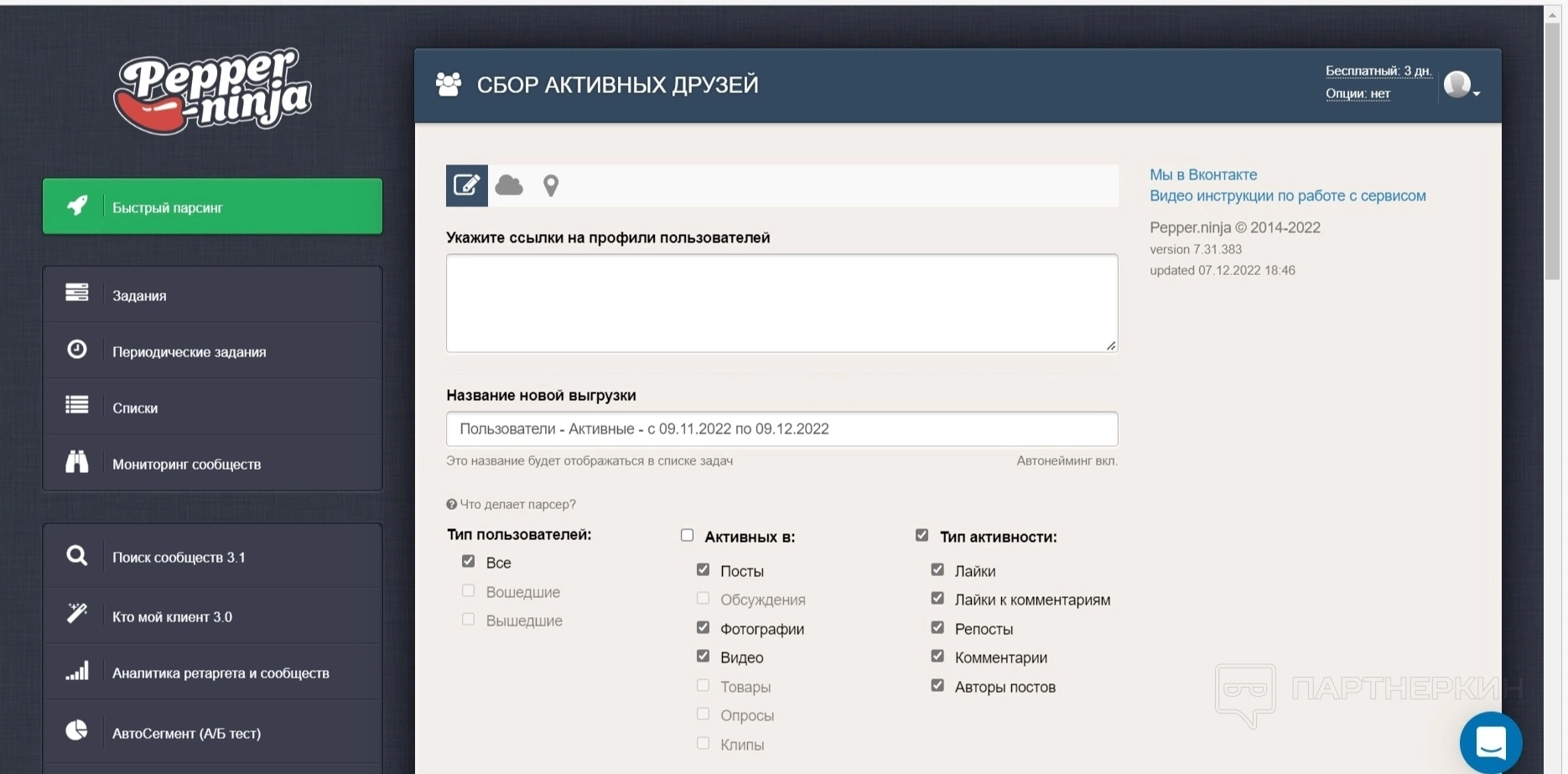Open Поиск сообществ 3.1 menu item

(212, 557)
